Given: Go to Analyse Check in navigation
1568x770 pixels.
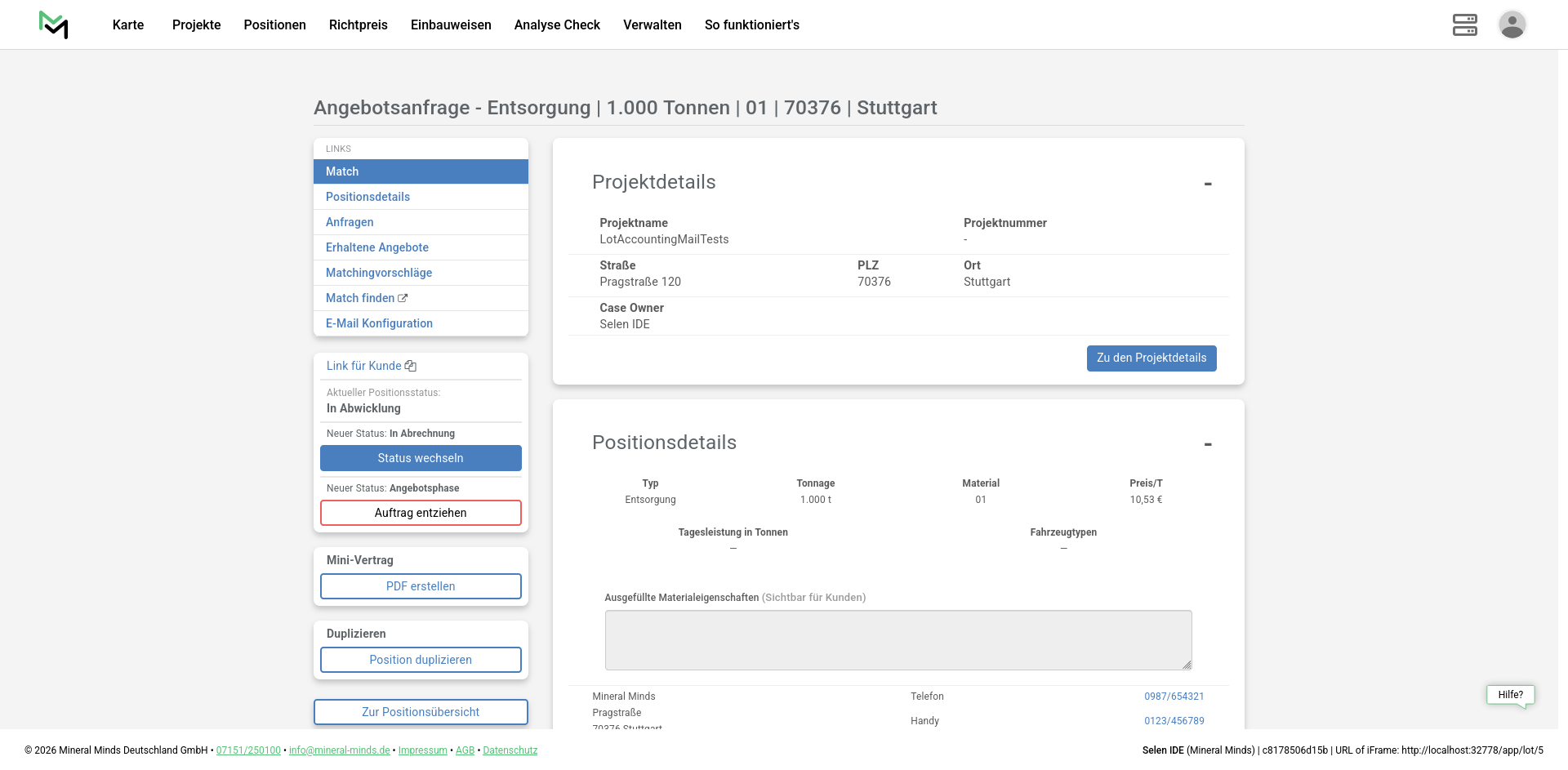Looking at the screenshot, I should 557,24.
